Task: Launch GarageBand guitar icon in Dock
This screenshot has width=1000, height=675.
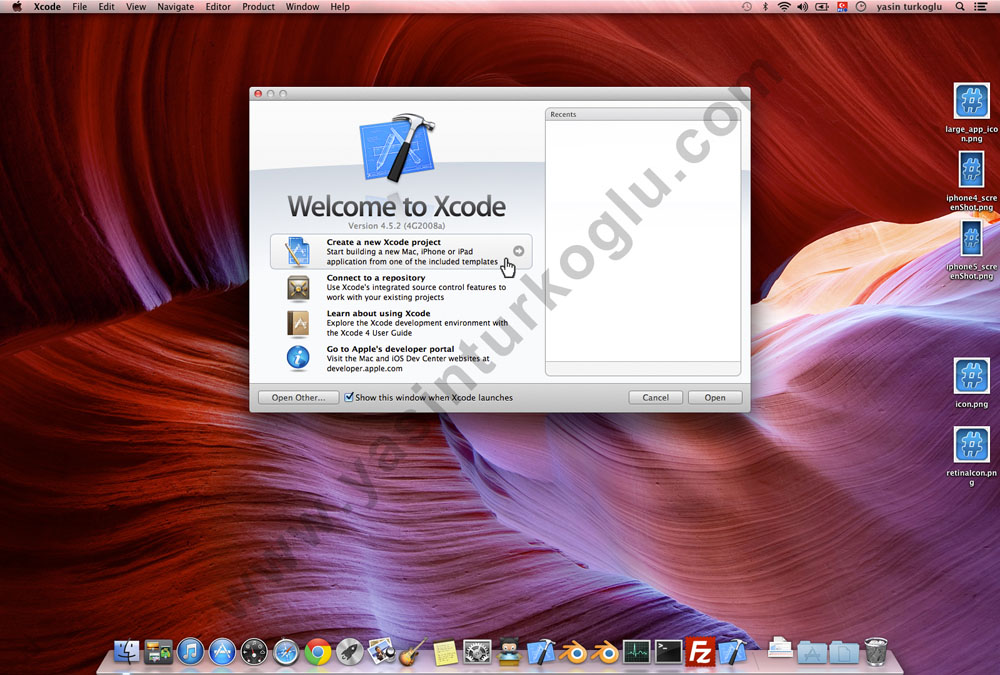Action: point(413,652)
